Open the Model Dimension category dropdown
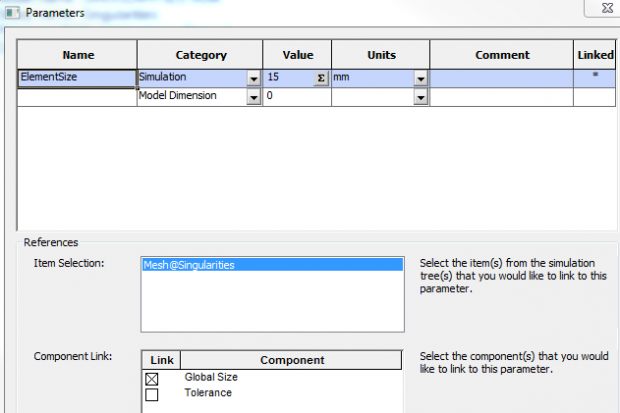This screenshot has width=620, height=413. [254, 97]
